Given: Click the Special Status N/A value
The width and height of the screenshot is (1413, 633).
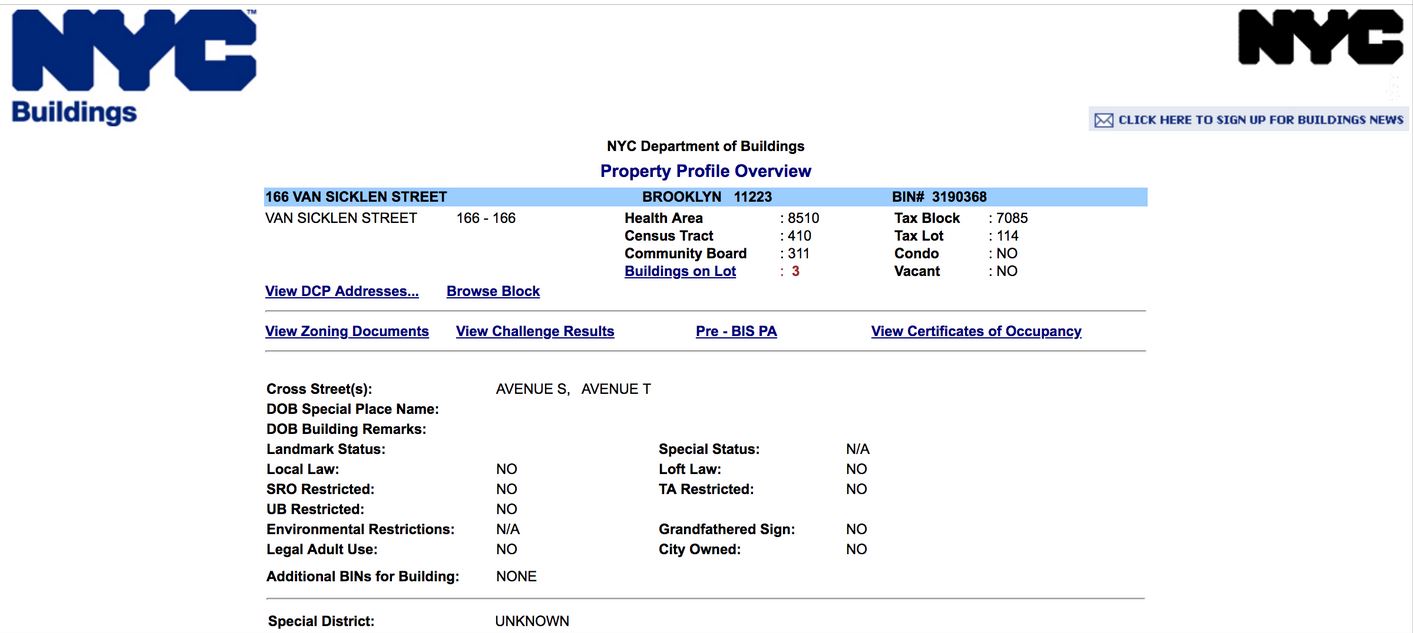Looking at the screenshot, I should point(858,449).
